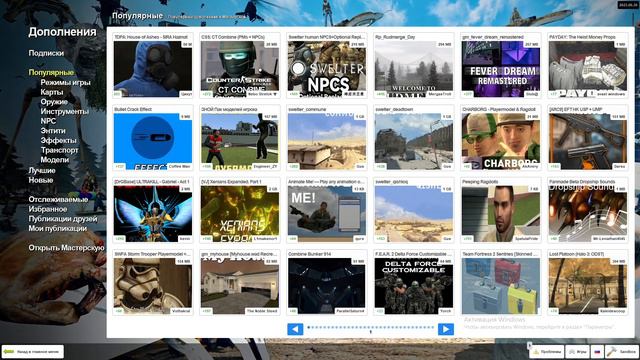Show the Лучшие addons list

42,170
